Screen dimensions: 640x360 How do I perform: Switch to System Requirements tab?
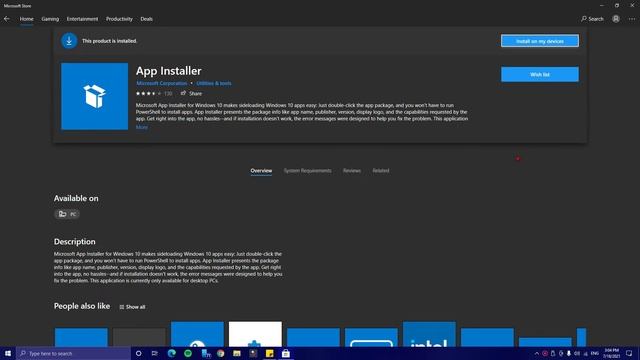pos(307,171)
